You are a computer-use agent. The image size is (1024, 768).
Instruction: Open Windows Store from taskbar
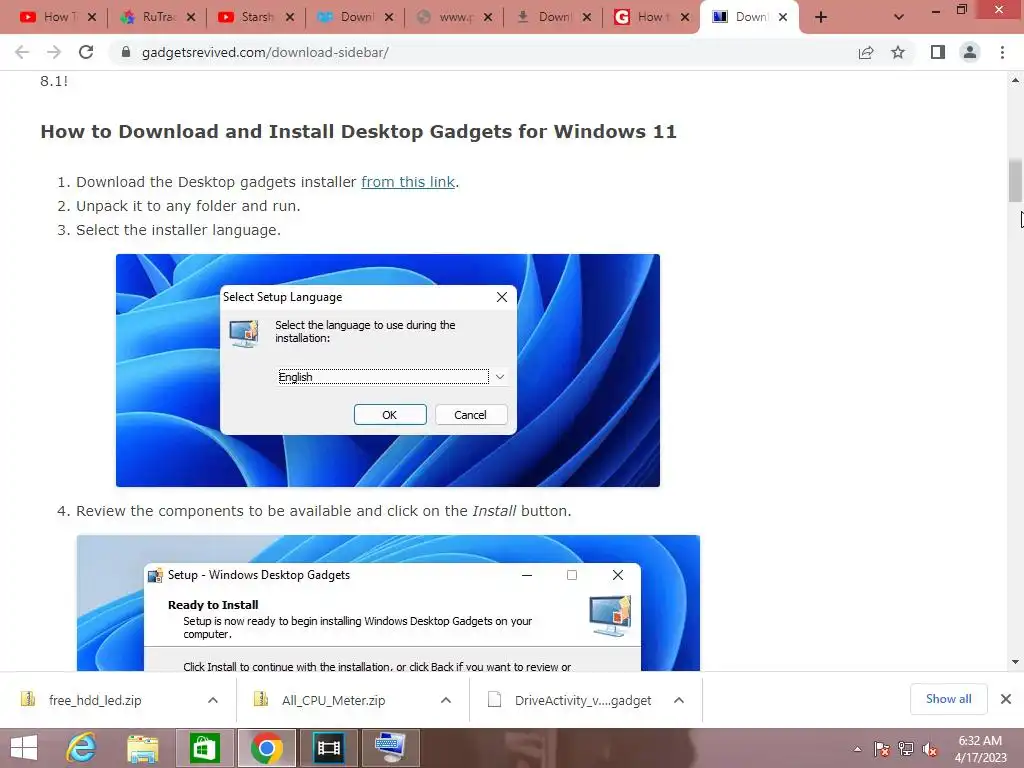coord(204,748)
